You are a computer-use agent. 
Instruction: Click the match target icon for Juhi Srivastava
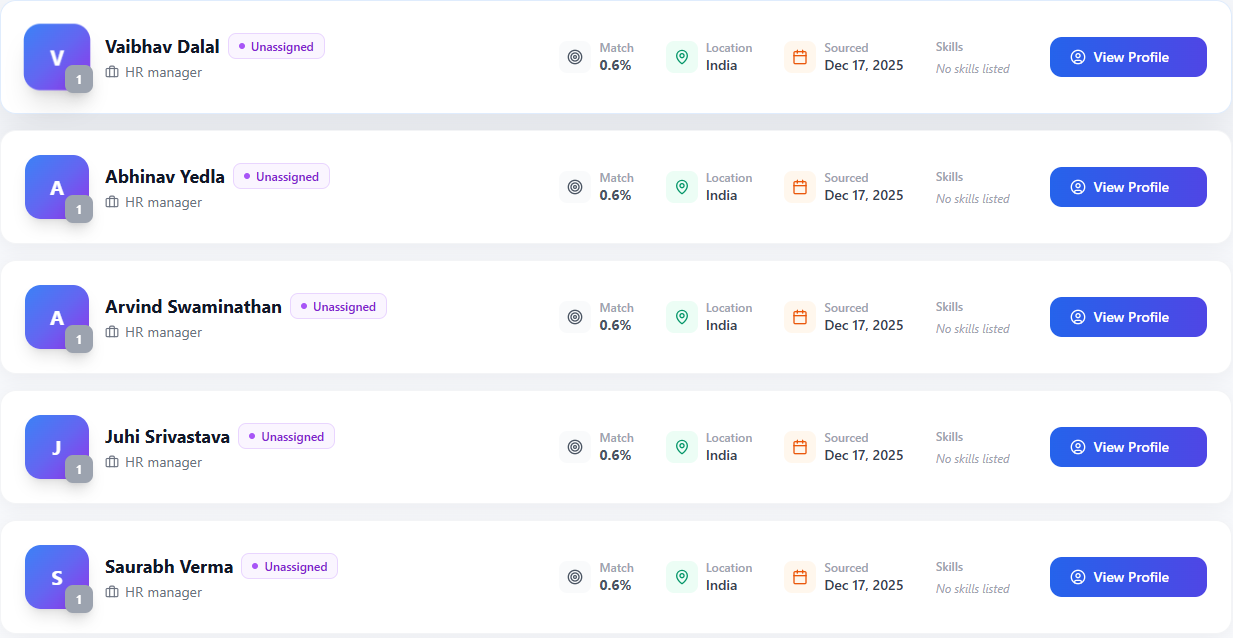(575, 447)
